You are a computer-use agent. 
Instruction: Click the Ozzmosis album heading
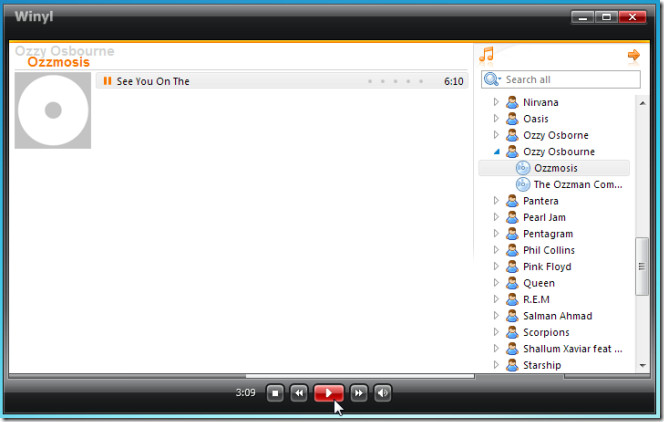point(58,62)
